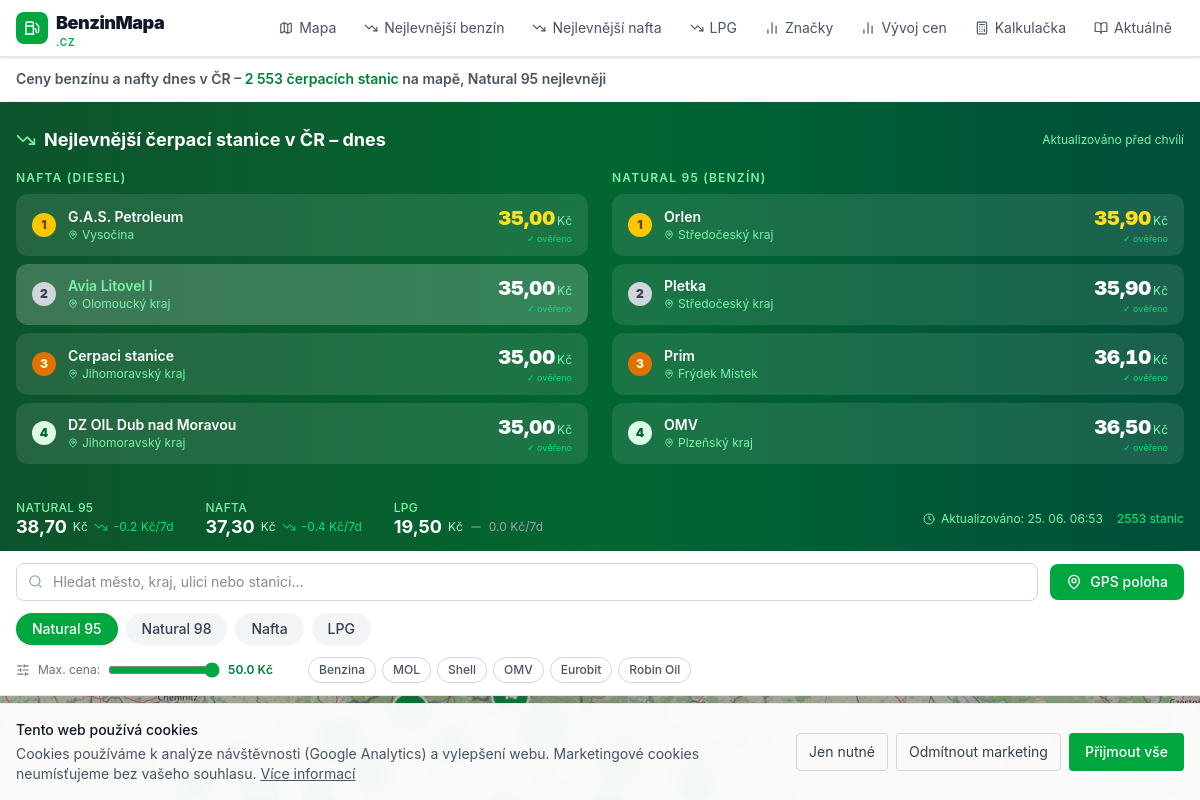Select the Natural 98 fuel filter
Screen dimensions: 1200x800
pyautogui.click(x=176, y=629)
